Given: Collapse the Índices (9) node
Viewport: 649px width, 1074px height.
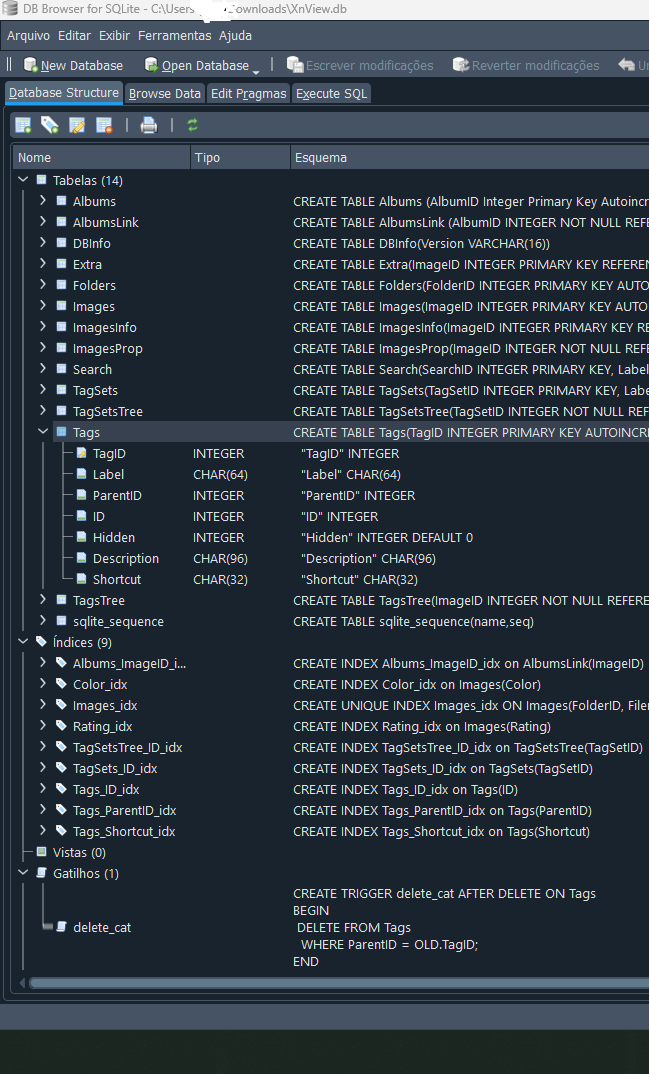Looking at the screenshot, I should point(23,642).
